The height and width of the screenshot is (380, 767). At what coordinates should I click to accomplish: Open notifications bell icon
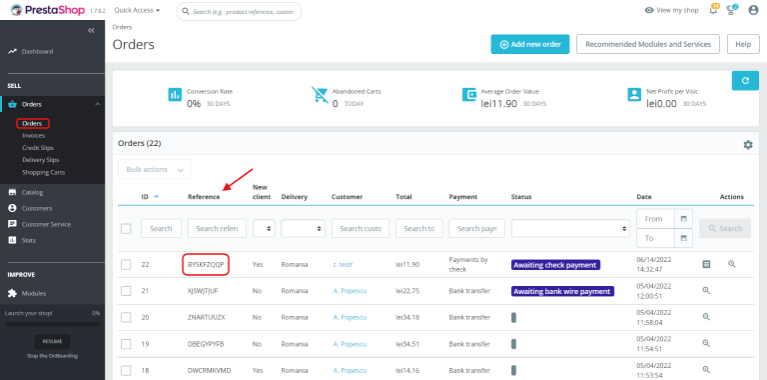[713, 9]
